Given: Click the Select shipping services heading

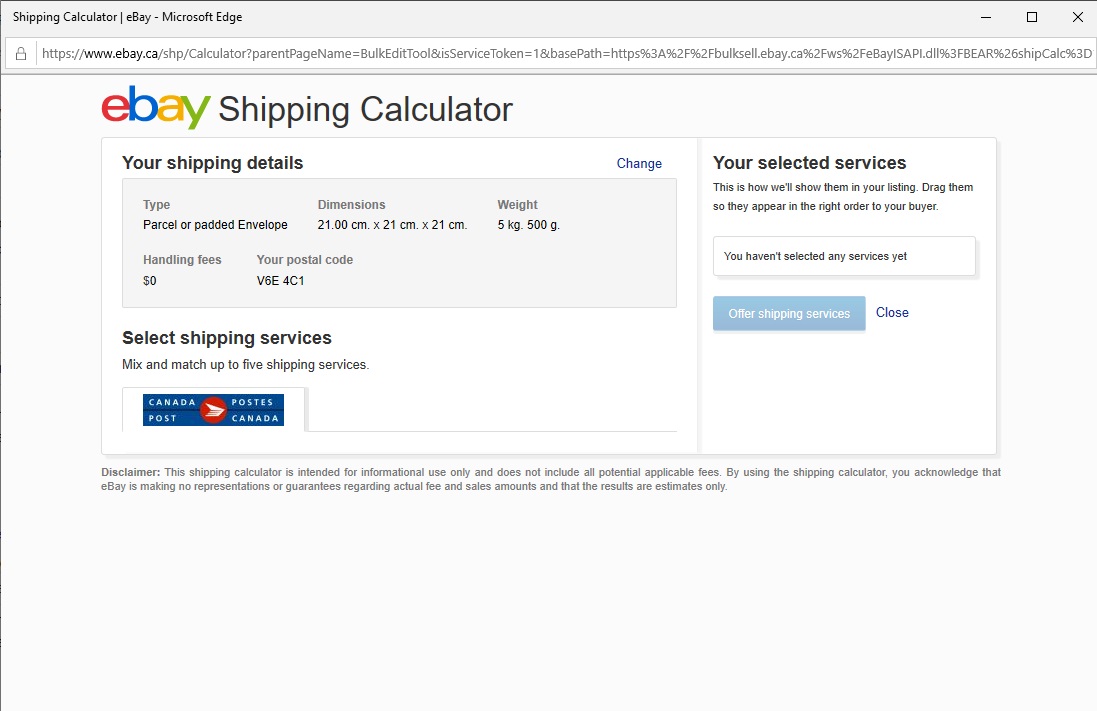Looking at the screenshot, I should tap(227, 338).
